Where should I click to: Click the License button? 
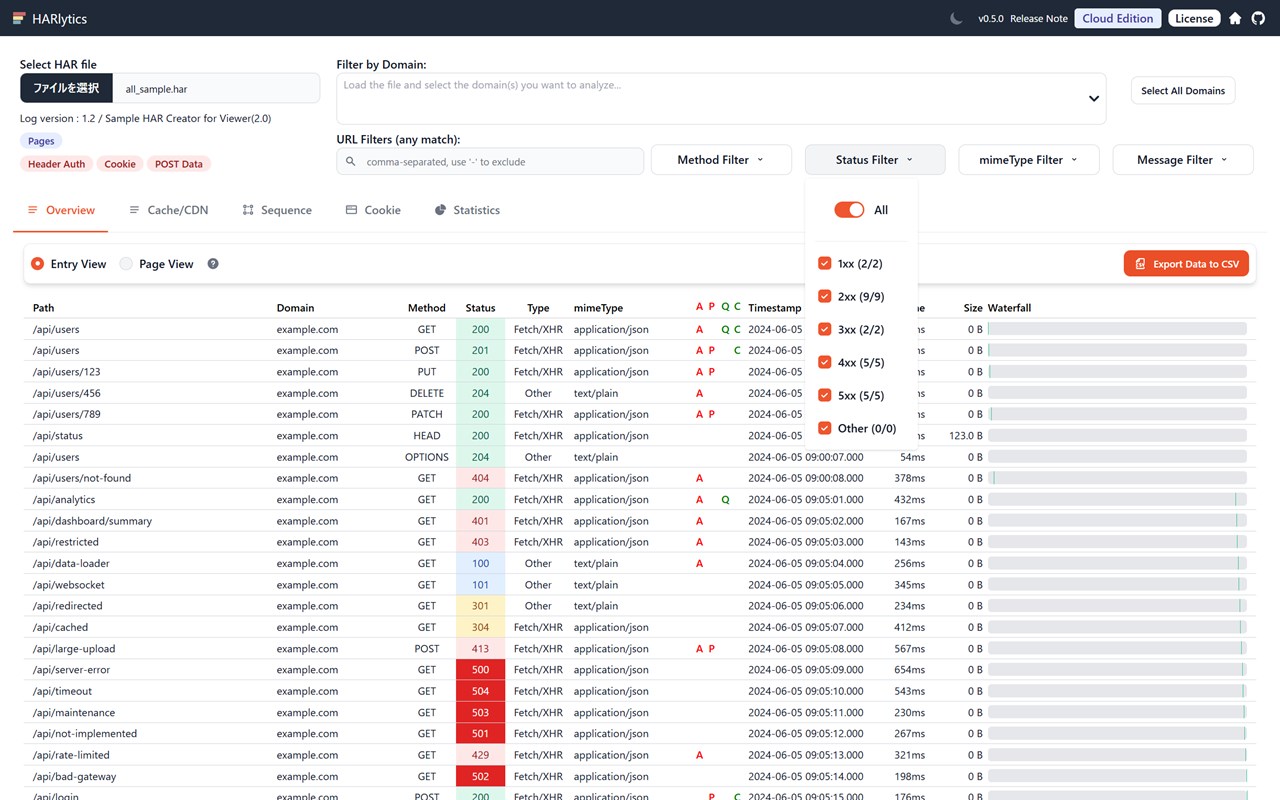click(1194, 18)
